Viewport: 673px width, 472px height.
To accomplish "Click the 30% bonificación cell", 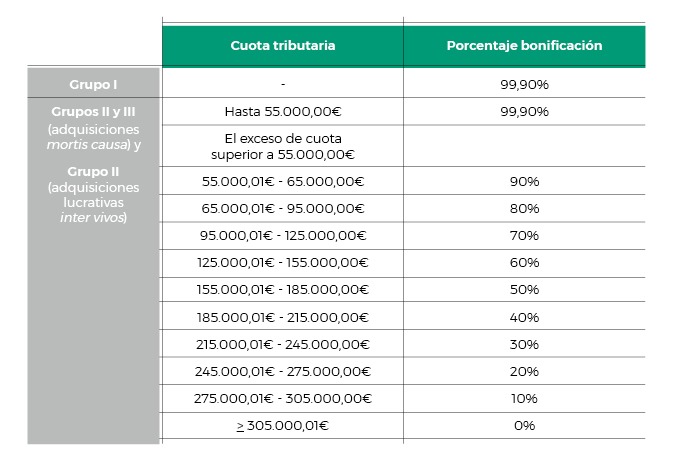I will 524,344.
